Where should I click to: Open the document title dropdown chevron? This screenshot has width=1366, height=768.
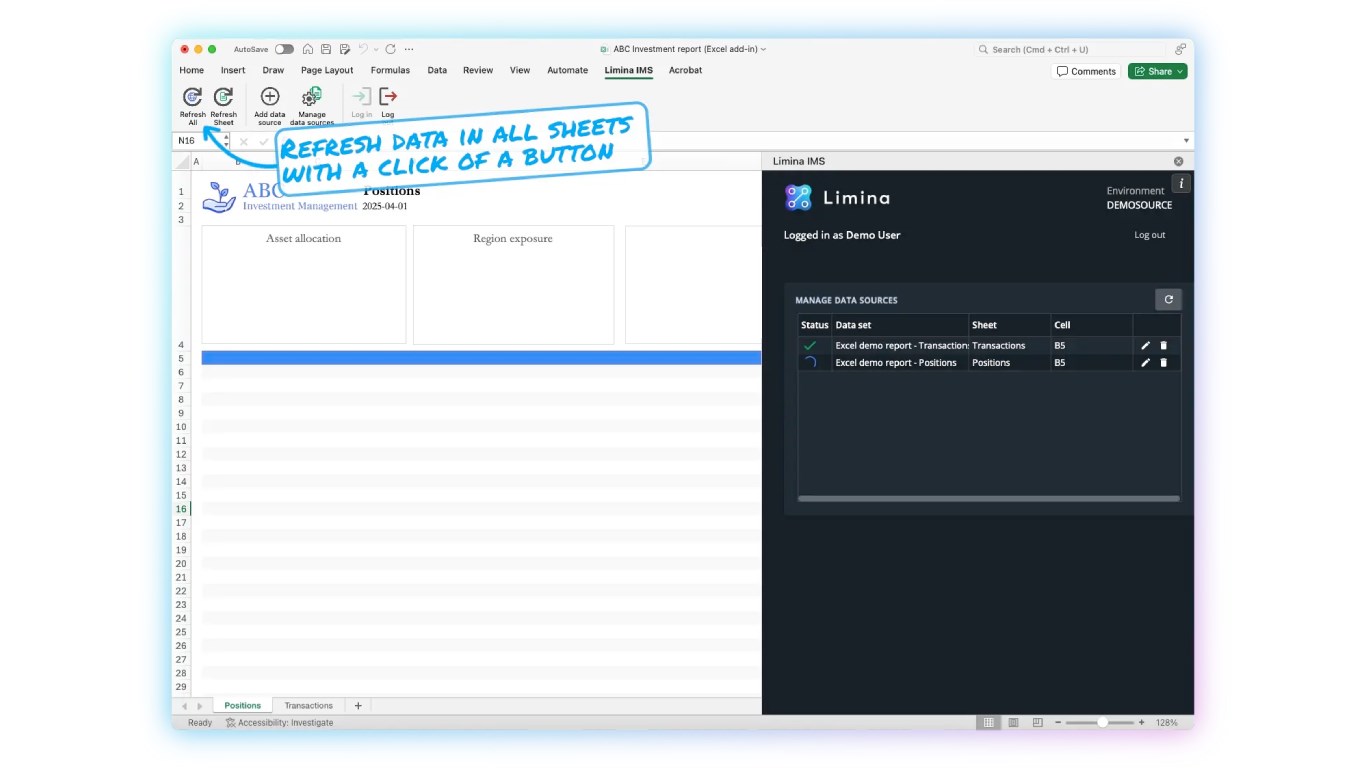[763, 49]
